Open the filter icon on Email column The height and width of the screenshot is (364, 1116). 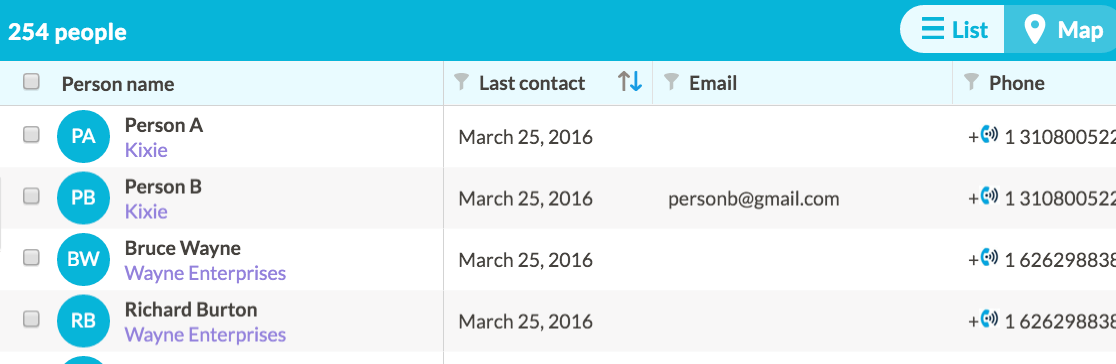tap(670, 83)
